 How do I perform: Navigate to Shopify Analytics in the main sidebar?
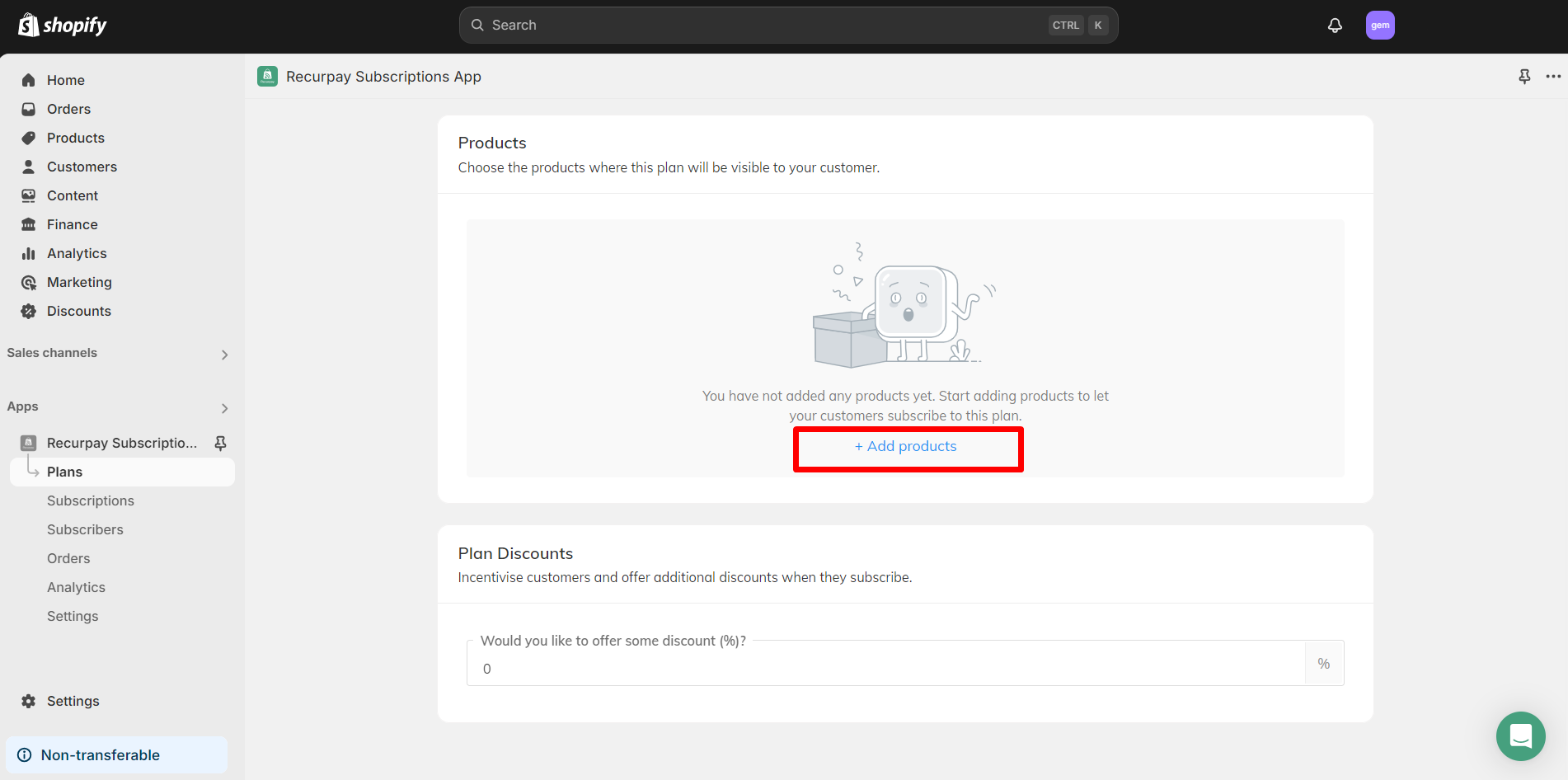[x=77, y=253]
